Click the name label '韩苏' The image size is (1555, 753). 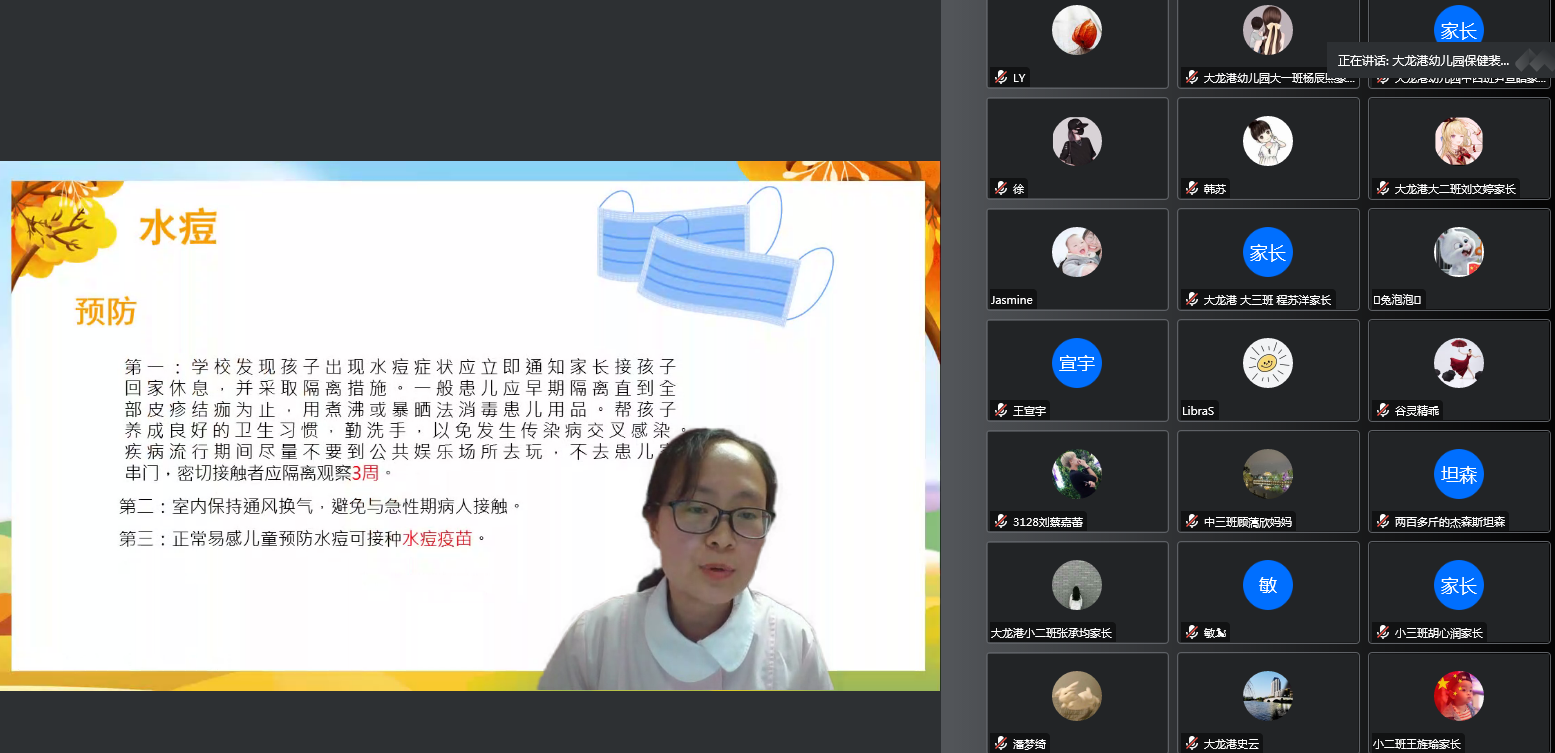(x=1214, y=189)
